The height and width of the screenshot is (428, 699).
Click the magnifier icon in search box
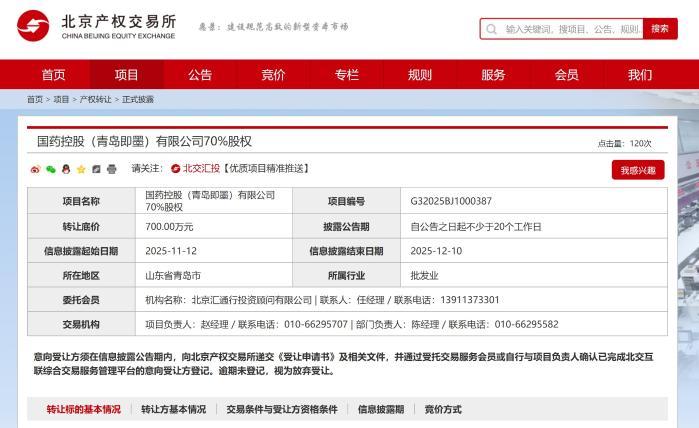tap(491, 29)
